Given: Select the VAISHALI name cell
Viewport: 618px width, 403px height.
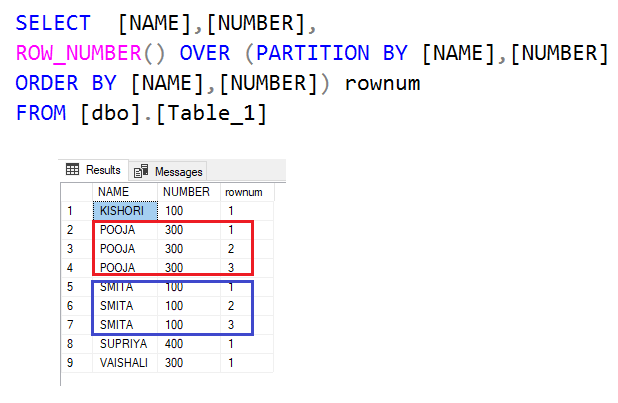Looking at the screenshot, I should (x=125, y=363).
